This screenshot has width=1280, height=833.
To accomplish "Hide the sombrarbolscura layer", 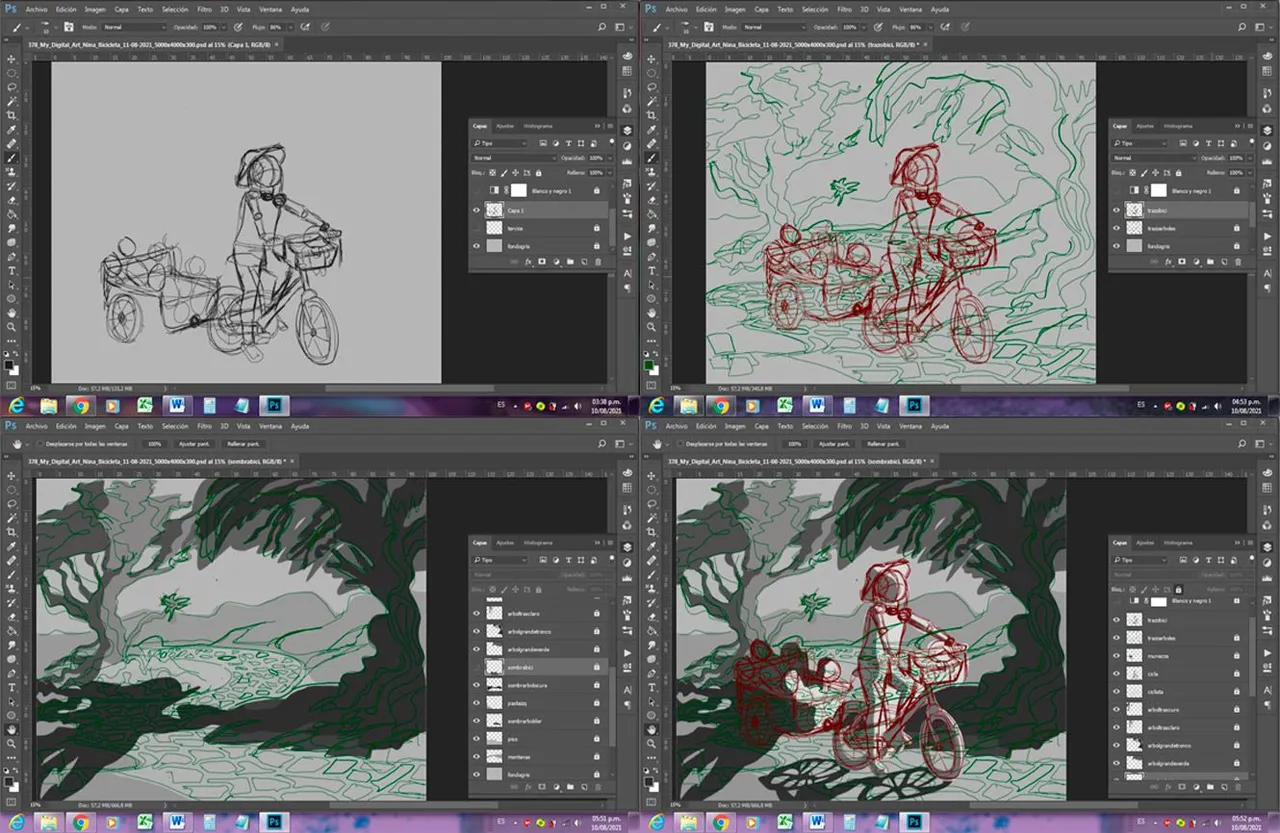I will [x=476, y=685].
